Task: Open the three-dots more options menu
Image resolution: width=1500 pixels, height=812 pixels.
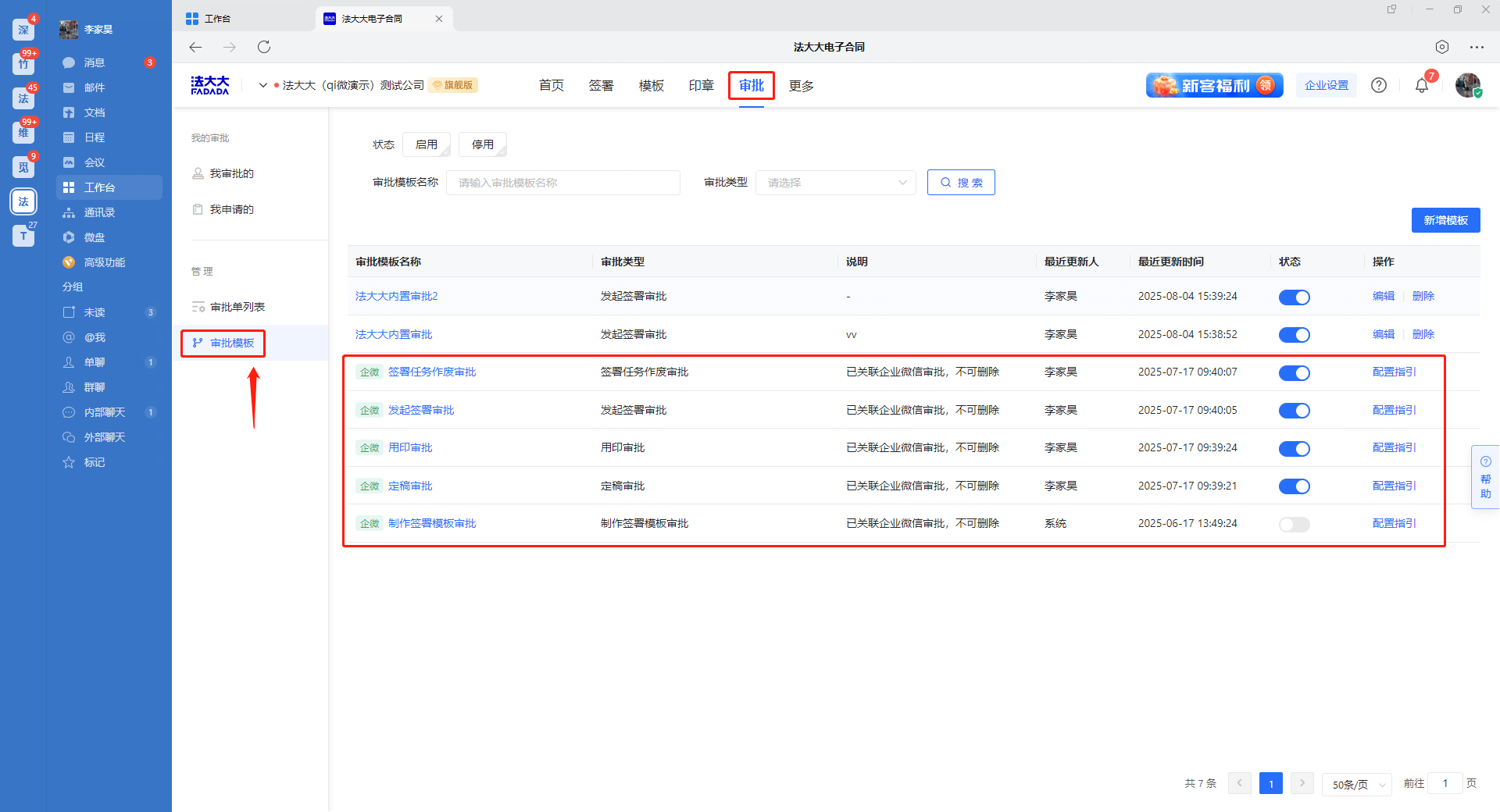Action: click(1477, 47)
